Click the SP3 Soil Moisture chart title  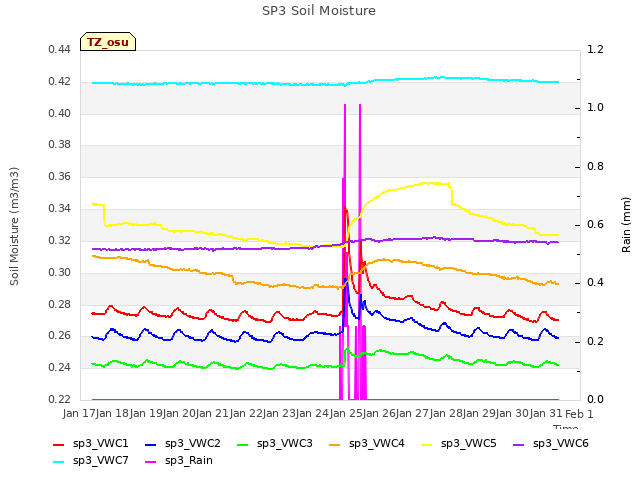tap(319, 11)
